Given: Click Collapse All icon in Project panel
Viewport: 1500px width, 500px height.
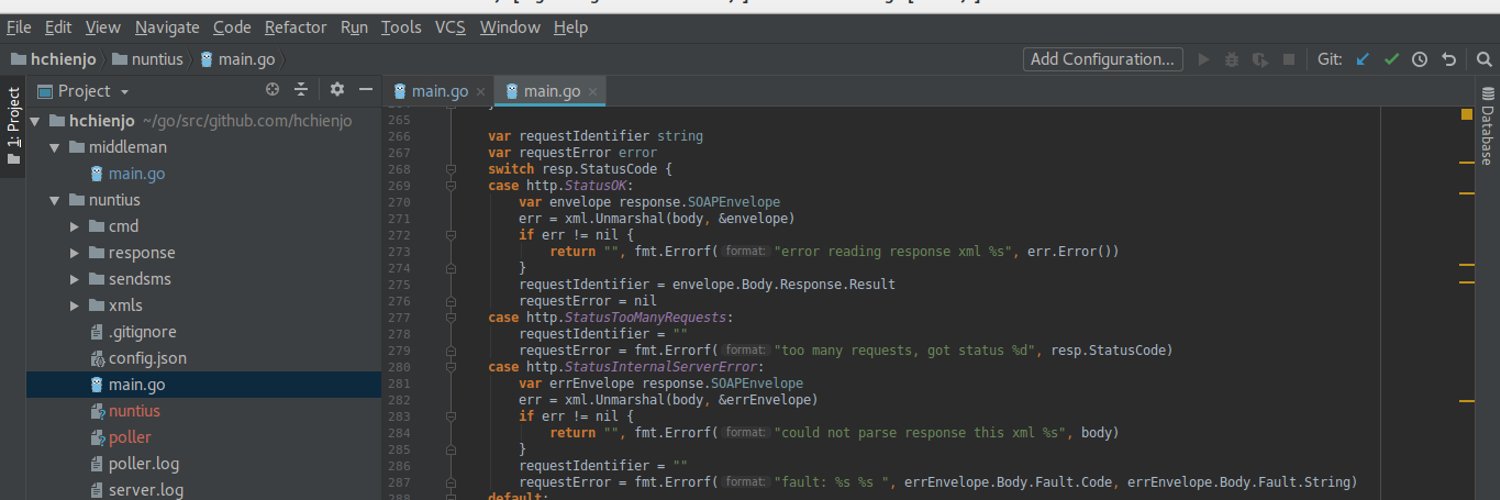Looking at the screenshot, I should pyautogui.click(x=300, y=90).
